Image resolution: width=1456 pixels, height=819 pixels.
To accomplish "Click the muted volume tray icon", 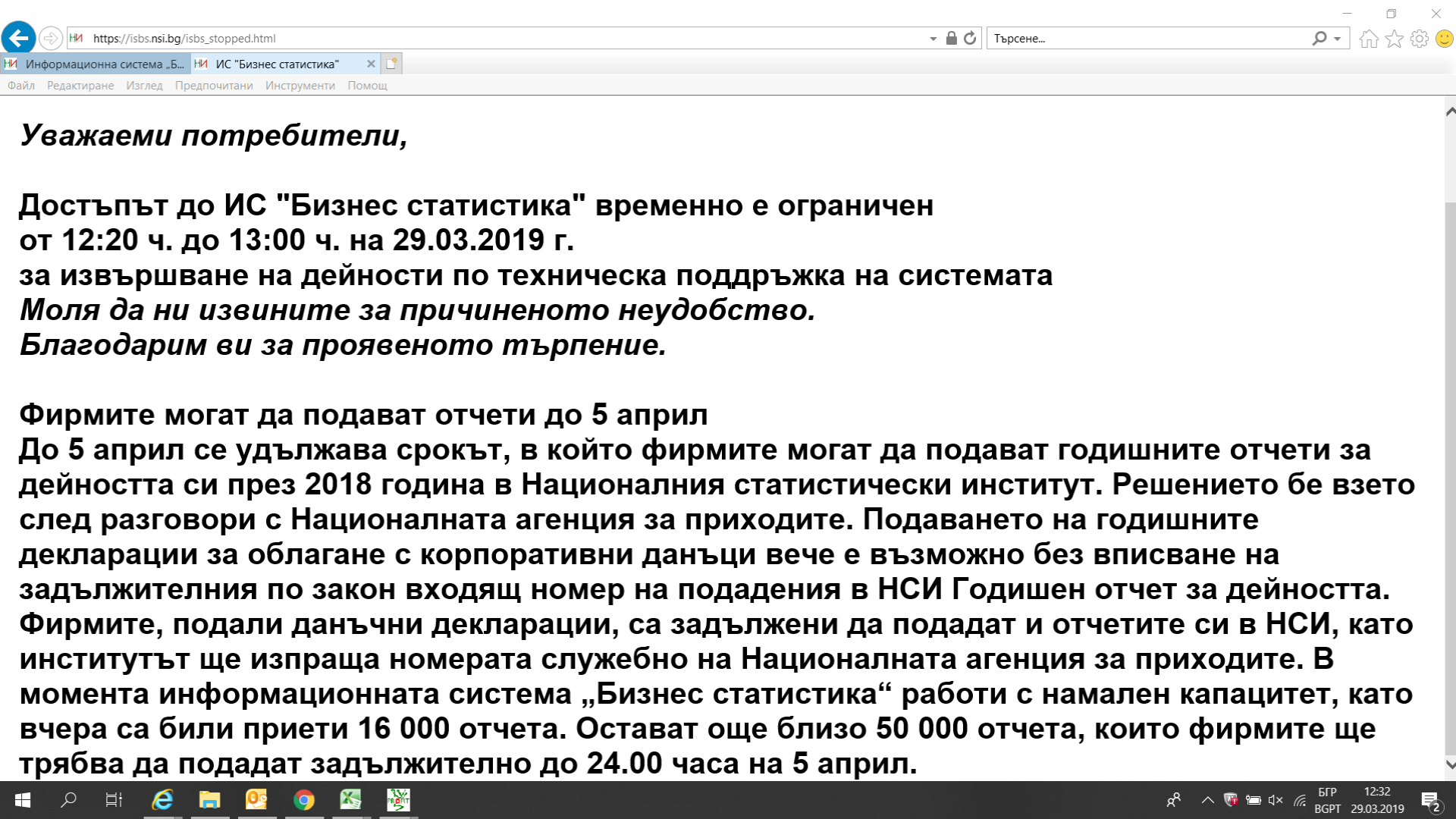I will (1276, 800).
